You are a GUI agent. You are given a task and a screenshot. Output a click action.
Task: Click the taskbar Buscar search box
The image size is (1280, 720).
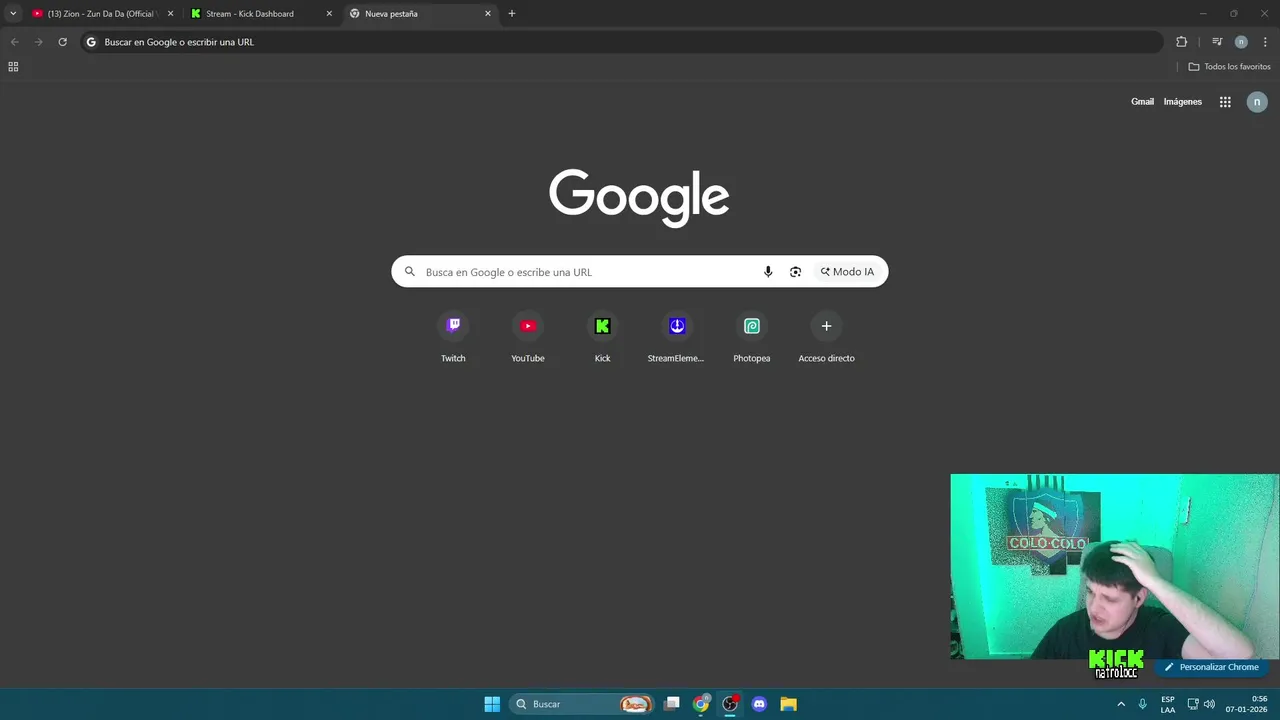point(581,704)
